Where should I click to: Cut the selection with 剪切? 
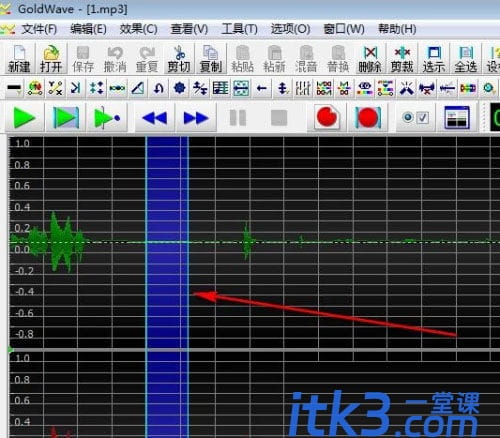(x=179, y=59)
